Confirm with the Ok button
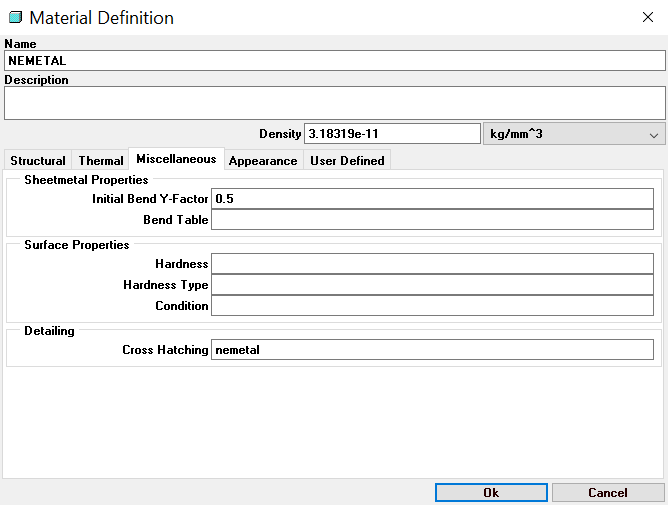Viewport: 668px width, 506px height. 491,493
